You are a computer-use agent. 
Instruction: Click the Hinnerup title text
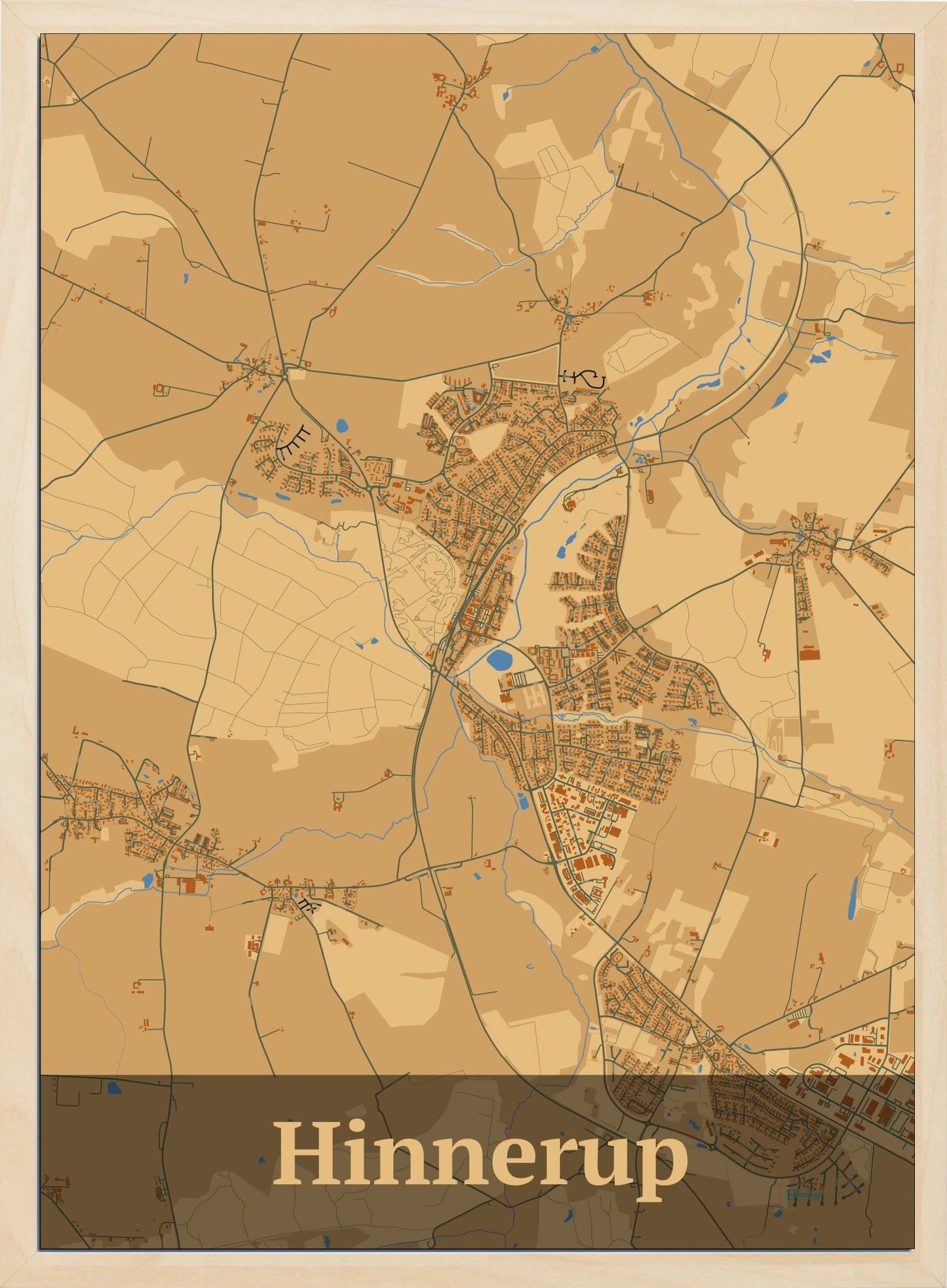(x=480, y=1162)
